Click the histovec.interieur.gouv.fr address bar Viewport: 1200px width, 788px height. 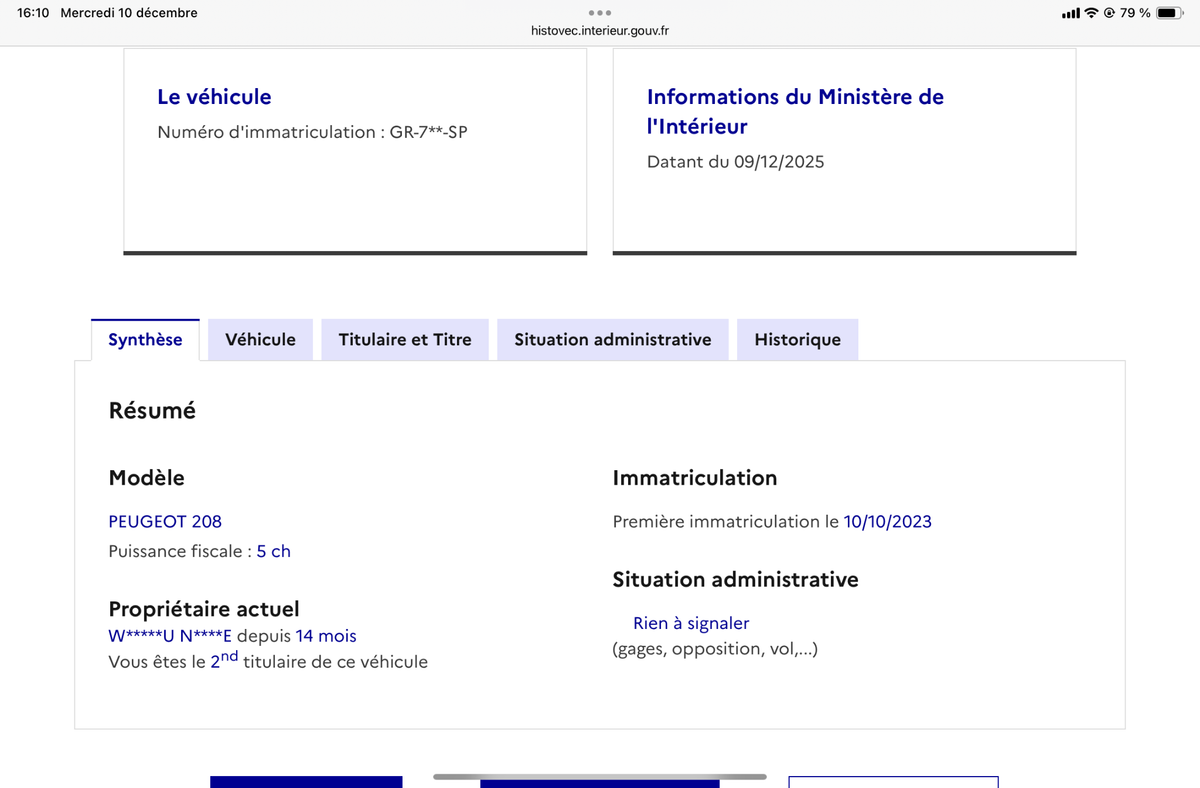600,31
